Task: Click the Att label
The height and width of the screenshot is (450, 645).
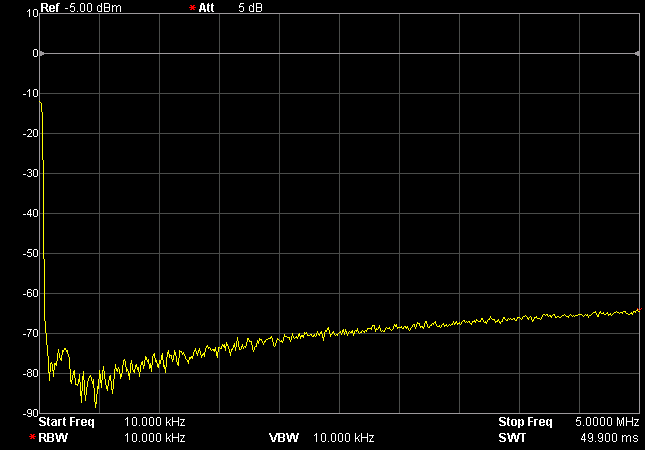Action: pyautogui.click(x=206, y=7)
